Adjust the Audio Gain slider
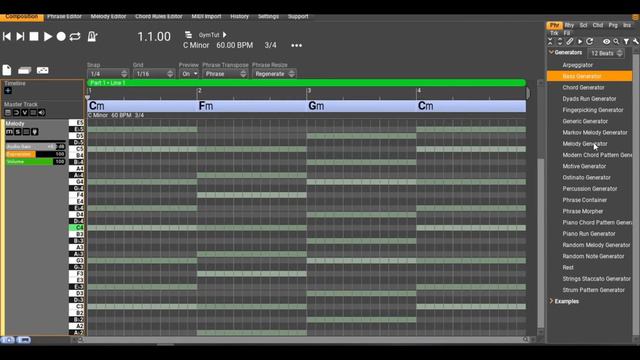 [36, 147]
